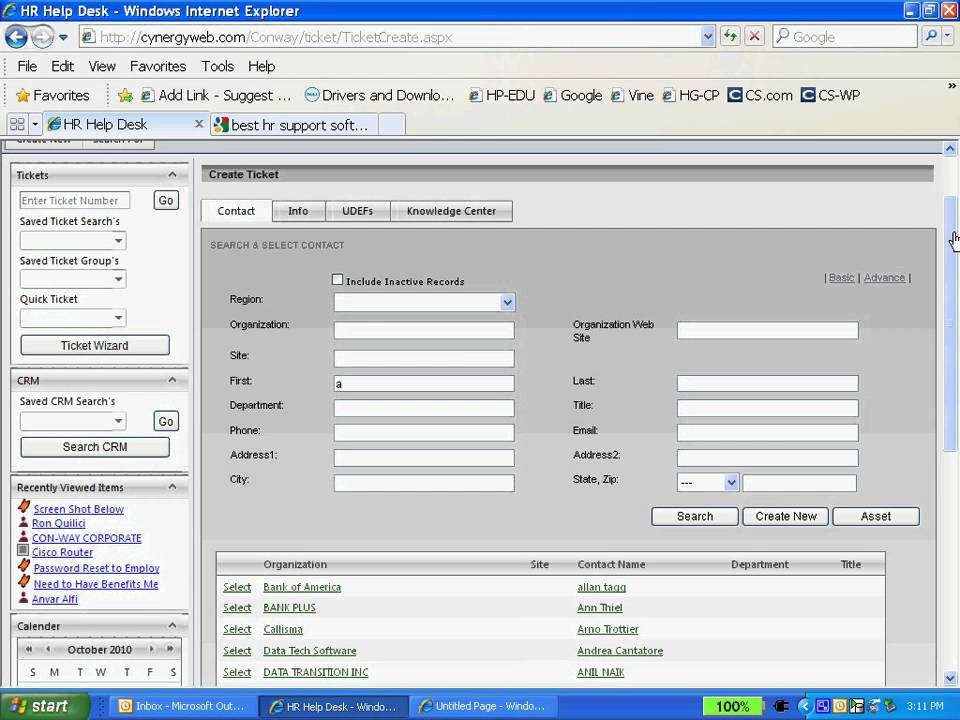Screen dimensions: 960x720
Task: Click the person icon beside Anvar Alfi
Action: pyautogui.click(x=23, y=598)
